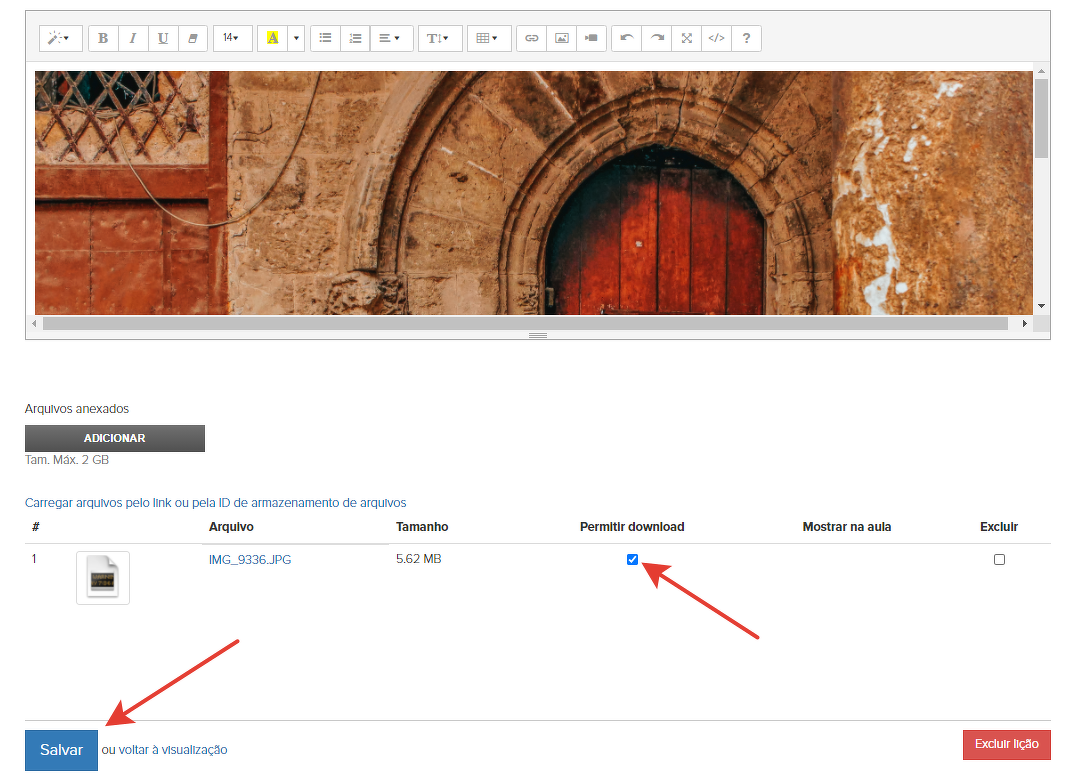
Task: Toggle bold formatting in the editor
Action: (x=103, y=38)
